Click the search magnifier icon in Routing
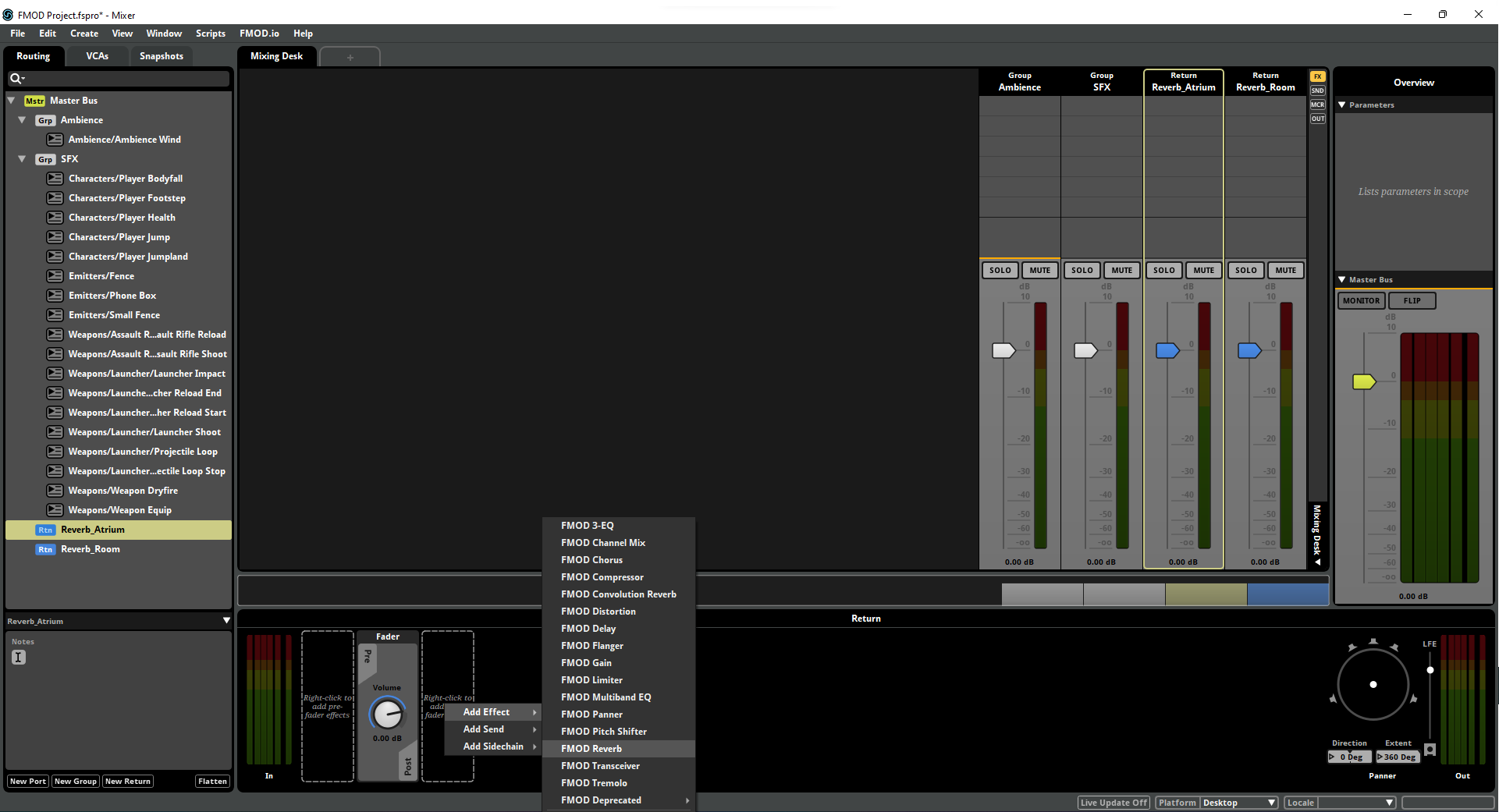Screen dimensions: 1499x812 click(x=16, y=78)
